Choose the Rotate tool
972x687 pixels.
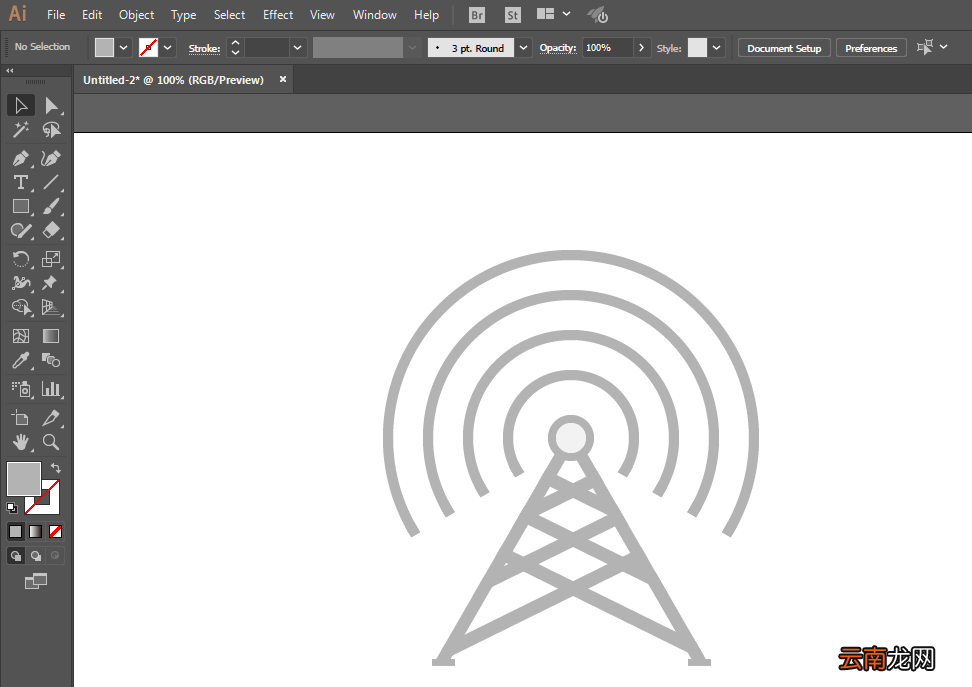click(21, 259)
